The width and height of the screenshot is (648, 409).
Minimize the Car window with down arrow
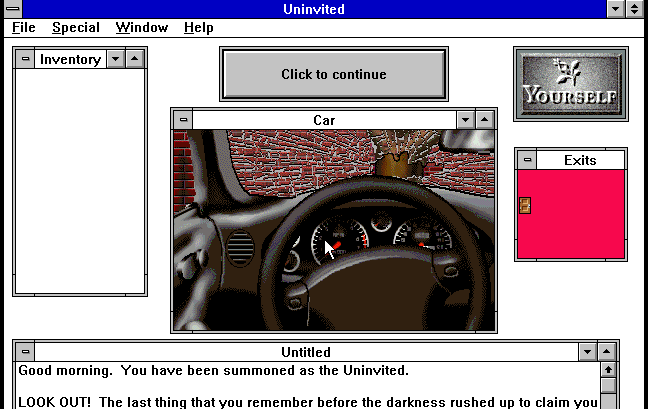[465, 120]
